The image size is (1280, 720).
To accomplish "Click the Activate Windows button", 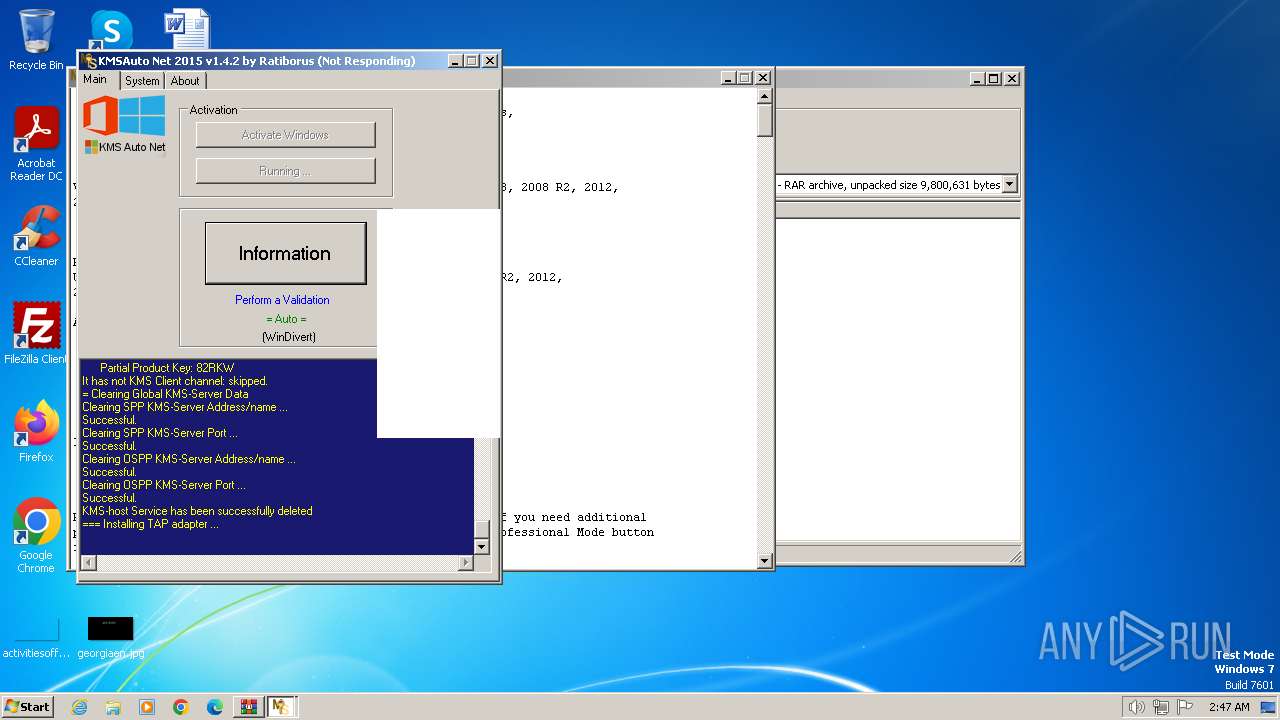I will click(285, 135).
